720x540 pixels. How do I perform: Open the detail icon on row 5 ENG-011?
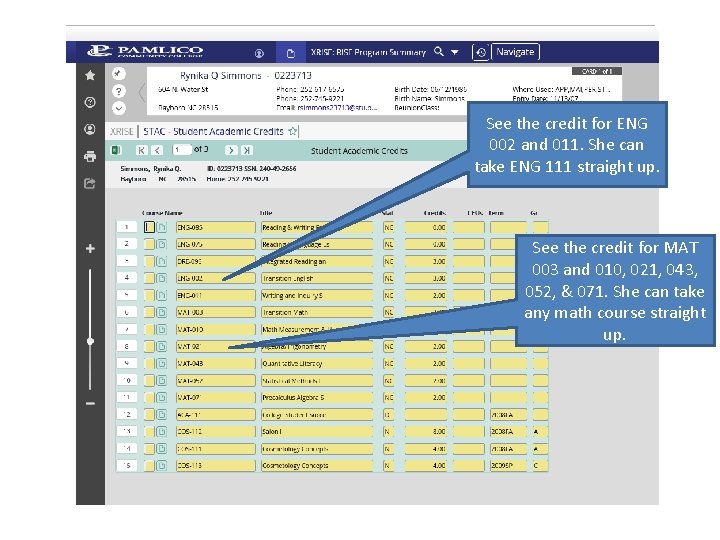point(161,295)
